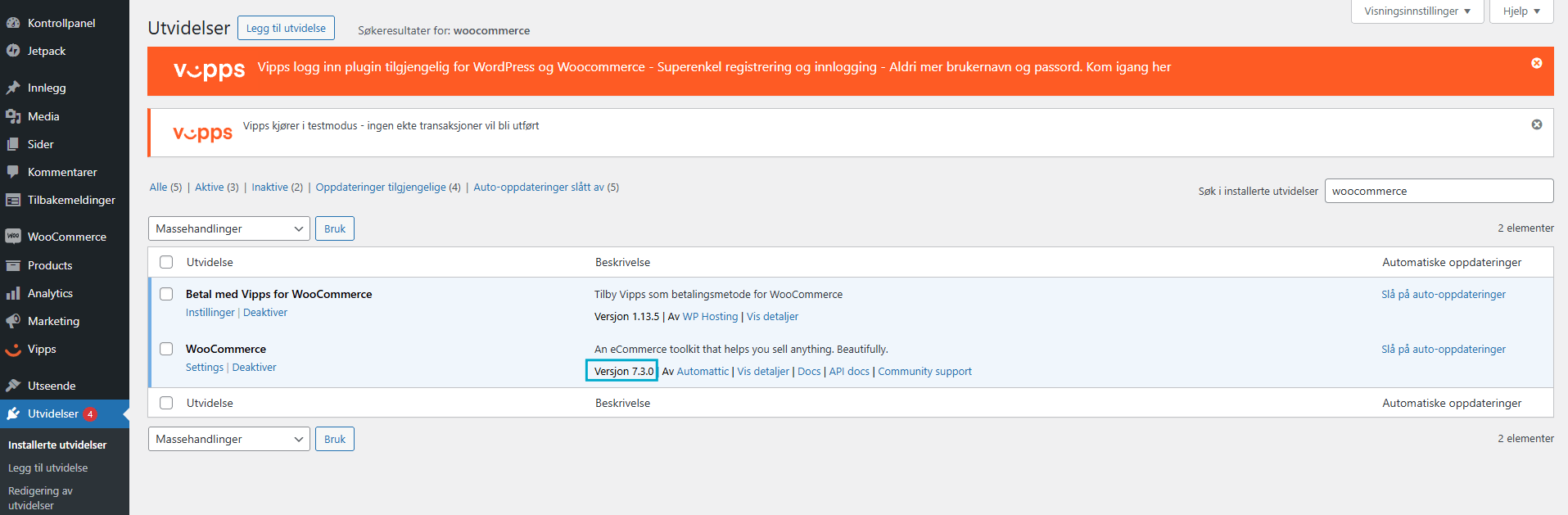
Task: Click the Analytics bar chart icon
Action: point(13,293)
